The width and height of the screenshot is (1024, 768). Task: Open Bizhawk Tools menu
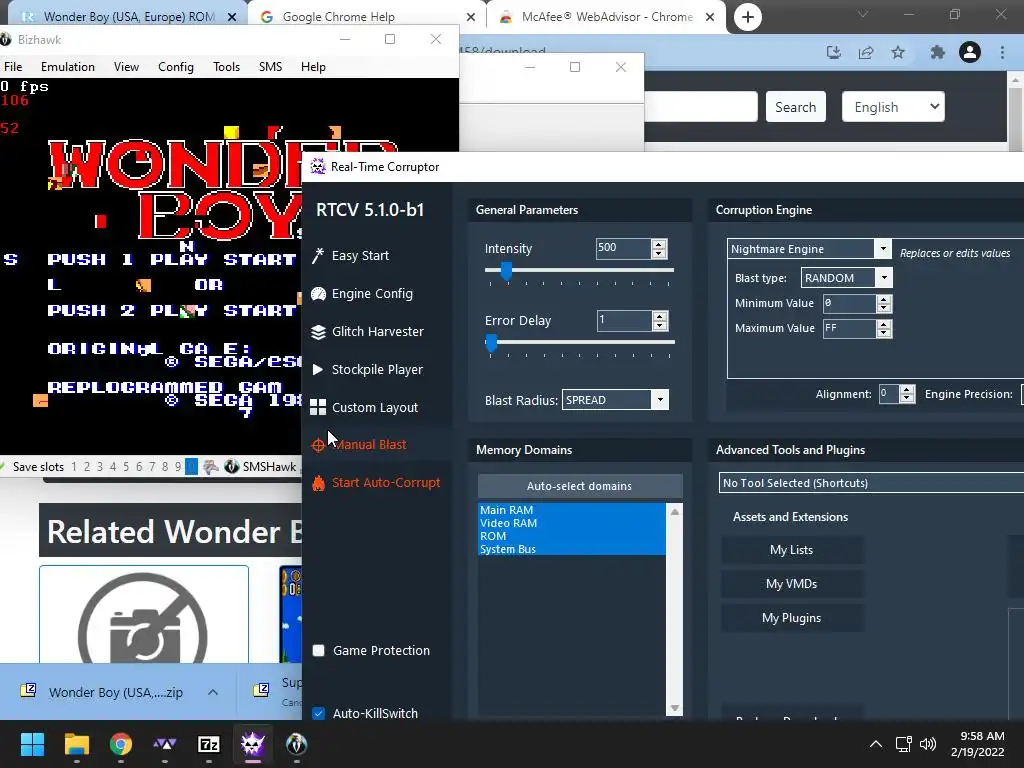pos(227,67)
